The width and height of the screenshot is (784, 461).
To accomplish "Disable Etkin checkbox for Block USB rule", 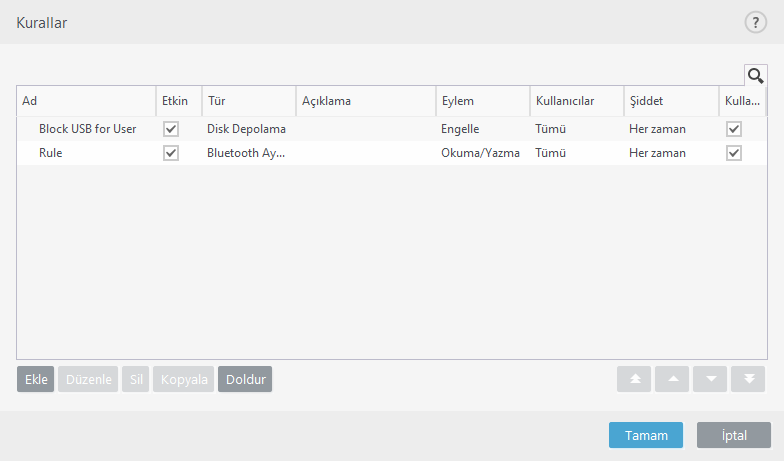I will [171, 129].
